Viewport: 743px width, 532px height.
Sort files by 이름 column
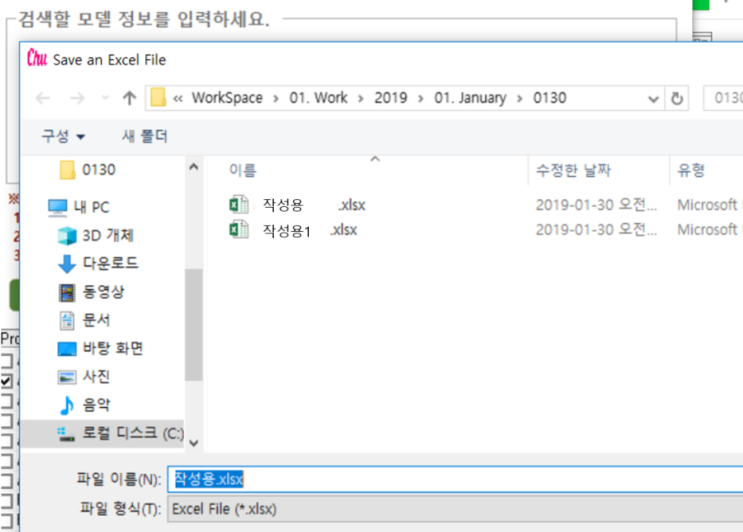tap(243, 170)
